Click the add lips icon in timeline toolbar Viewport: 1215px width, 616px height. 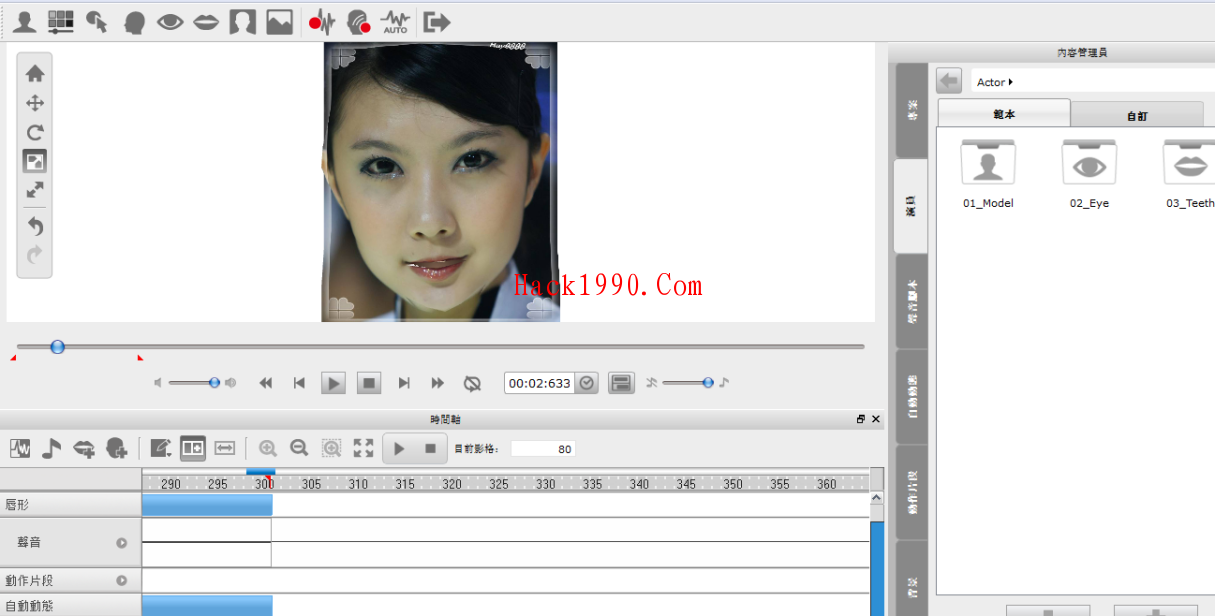(84, 449)
